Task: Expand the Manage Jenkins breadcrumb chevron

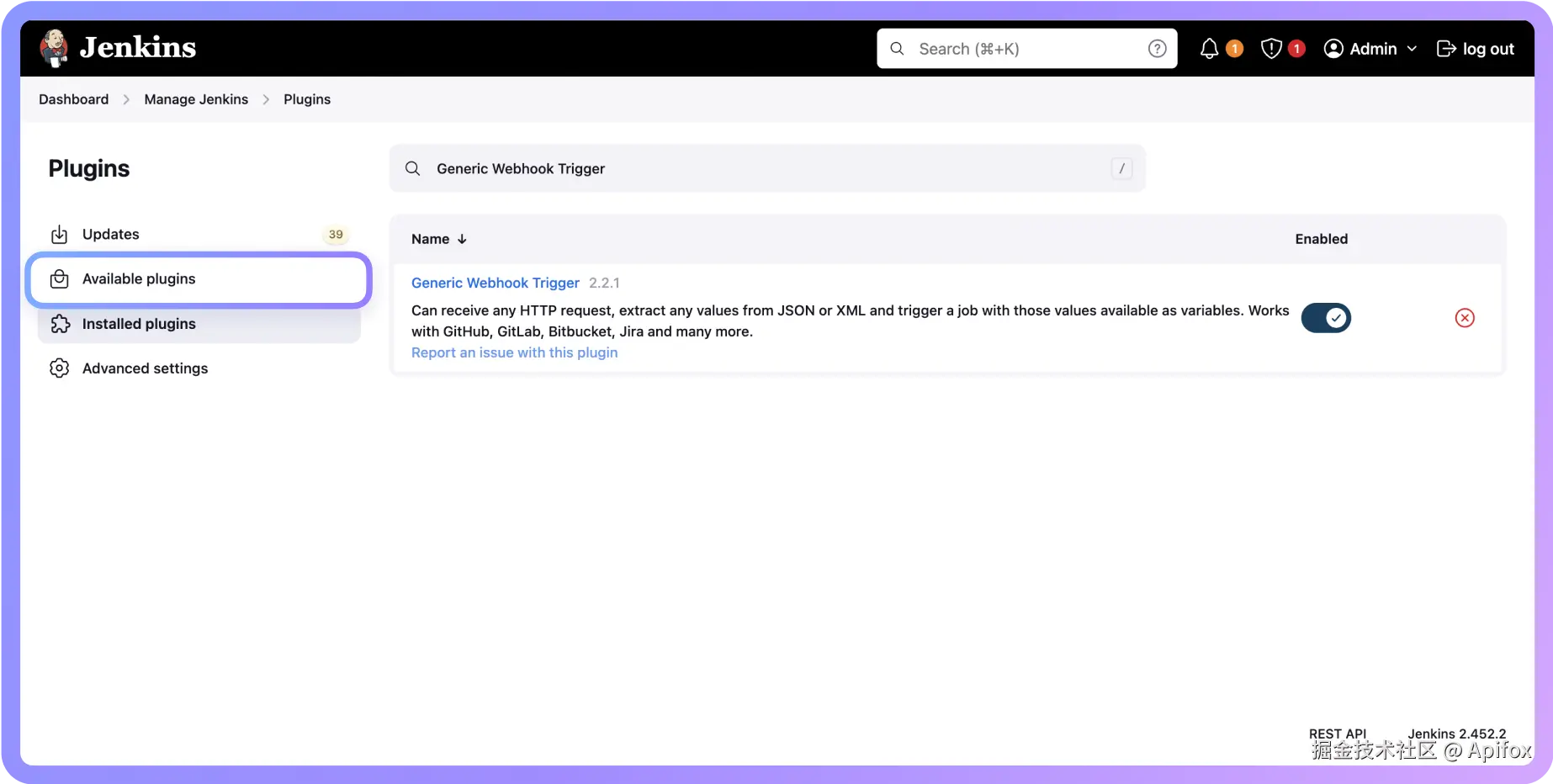Action: pos(266,99)
